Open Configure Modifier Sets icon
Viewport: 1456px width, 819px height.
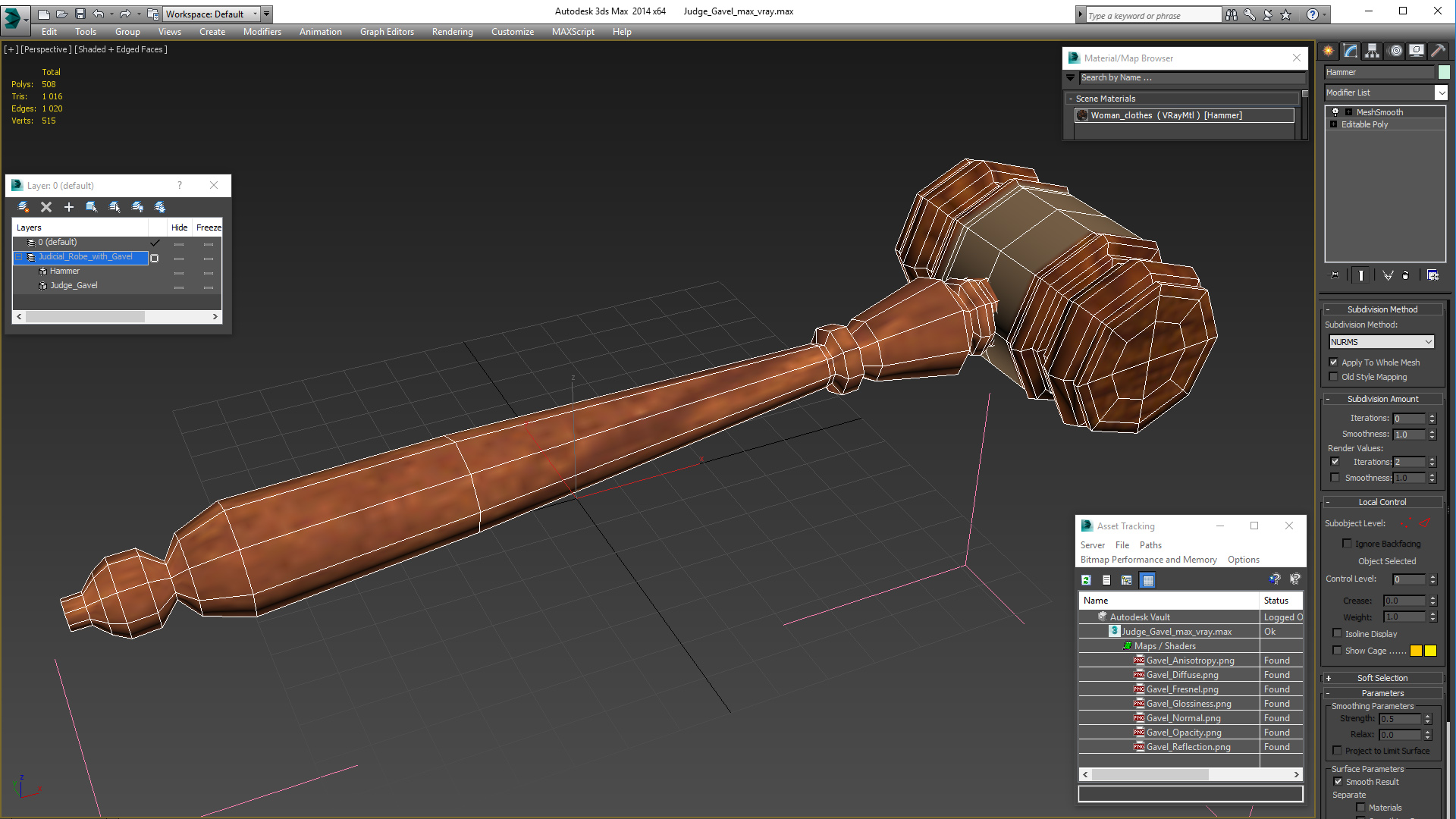[1433, 275]
